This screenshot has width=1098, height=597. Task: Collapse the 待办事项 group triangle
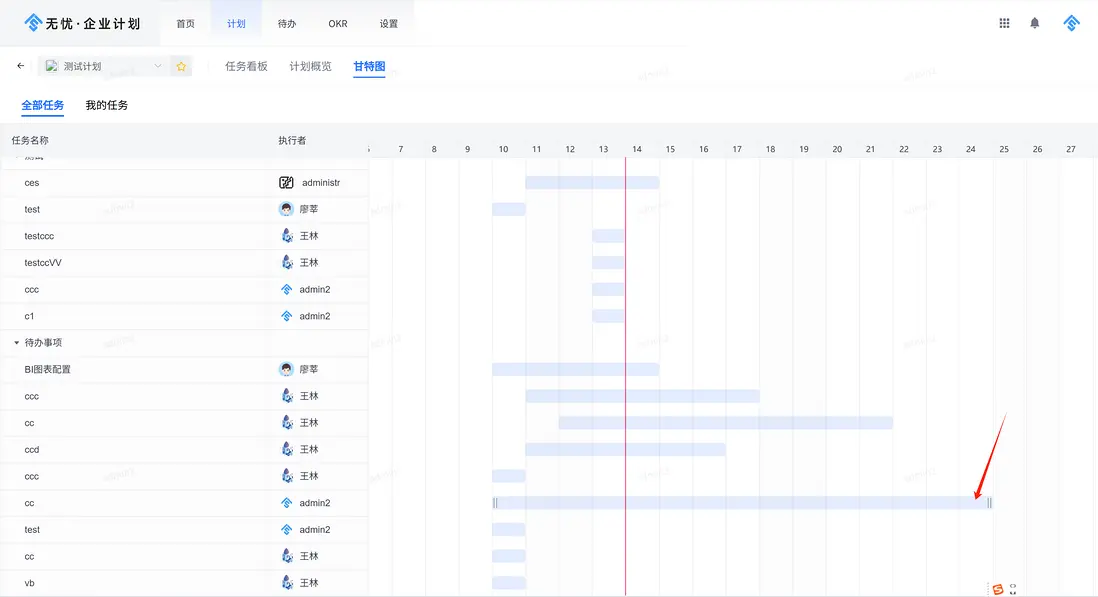(x=16, y=343)
